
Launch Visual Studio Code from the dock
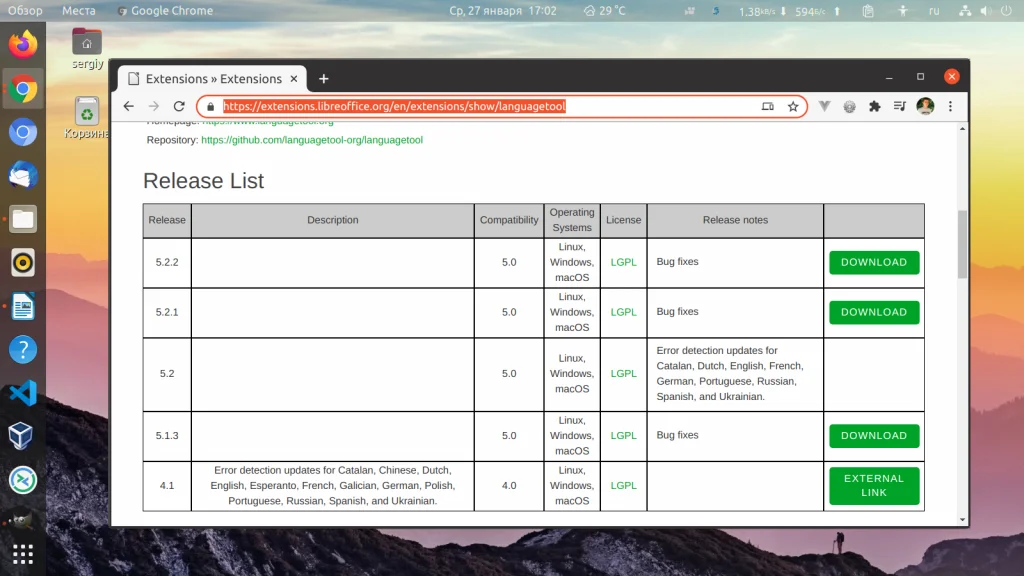pos(22,394)
